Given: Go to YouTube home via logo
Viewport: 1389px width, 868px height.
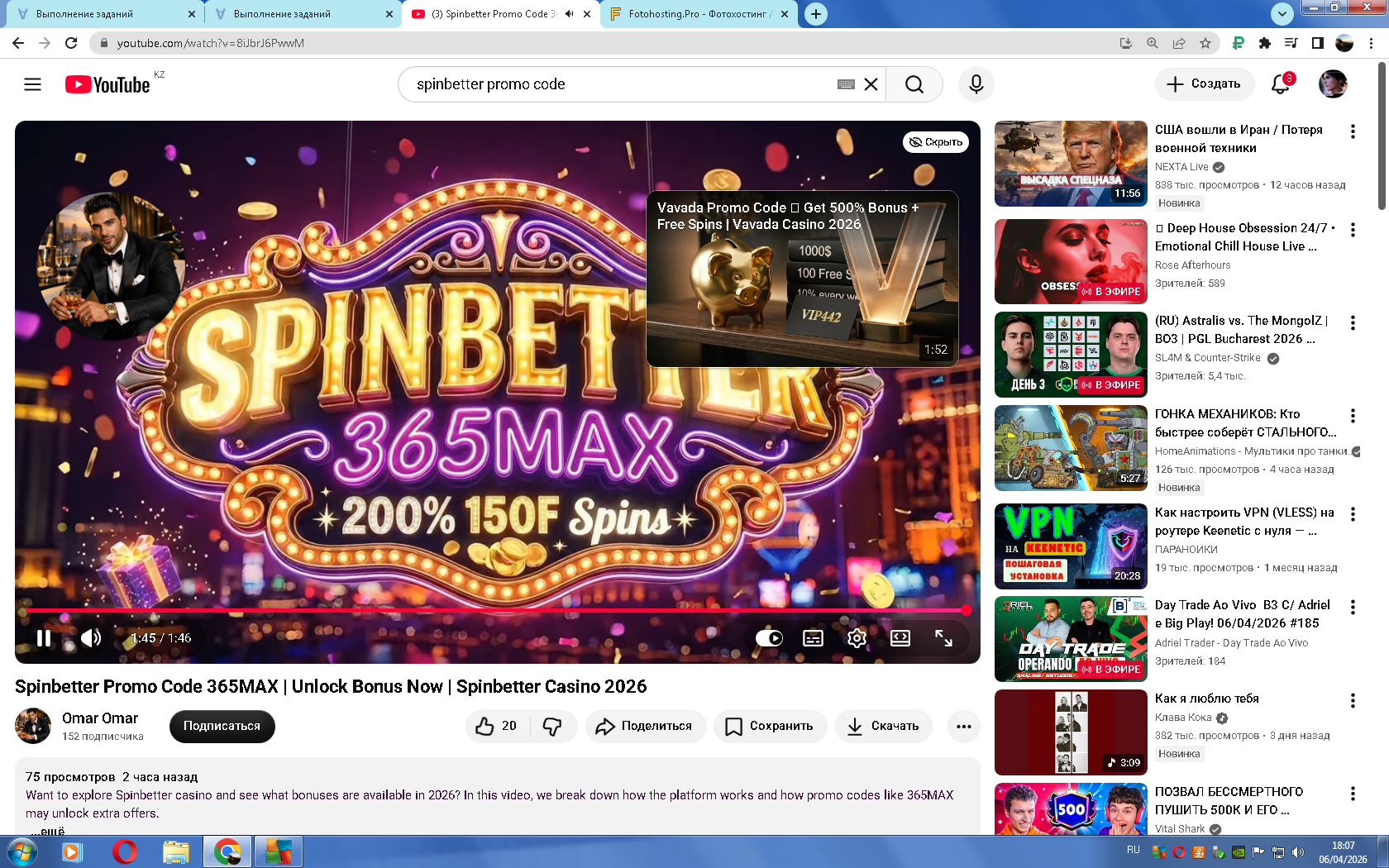Looking at the screenshot, I should pos(107,84).
